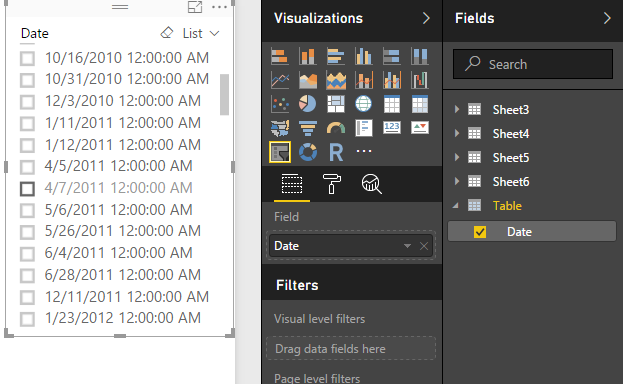Uncheck the Date field in Table
Viewport: 623px width, 384px height.
coord(480,232)
